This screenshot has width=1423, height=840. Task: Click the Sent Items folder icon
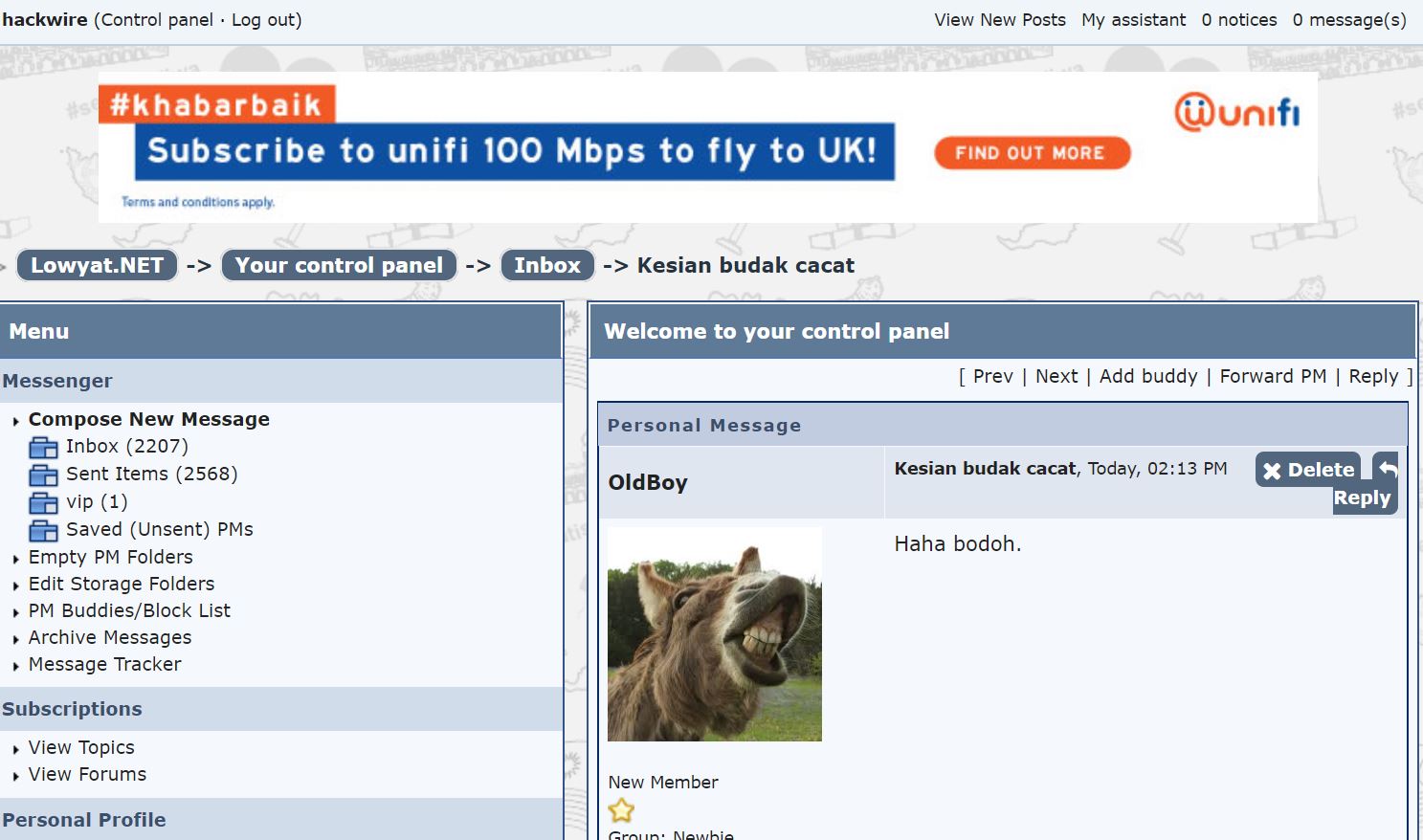click(43, 475)
